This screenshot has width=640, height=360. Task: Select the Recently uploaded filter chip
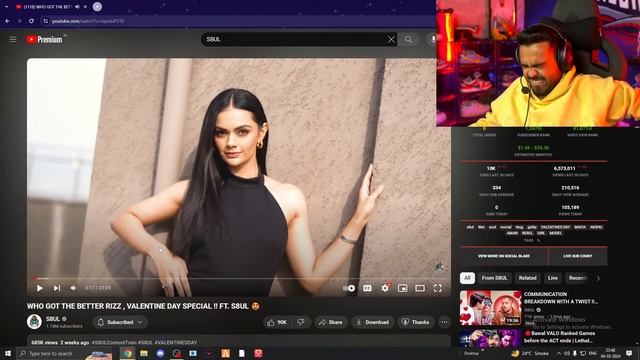click(x=578, y=278)
